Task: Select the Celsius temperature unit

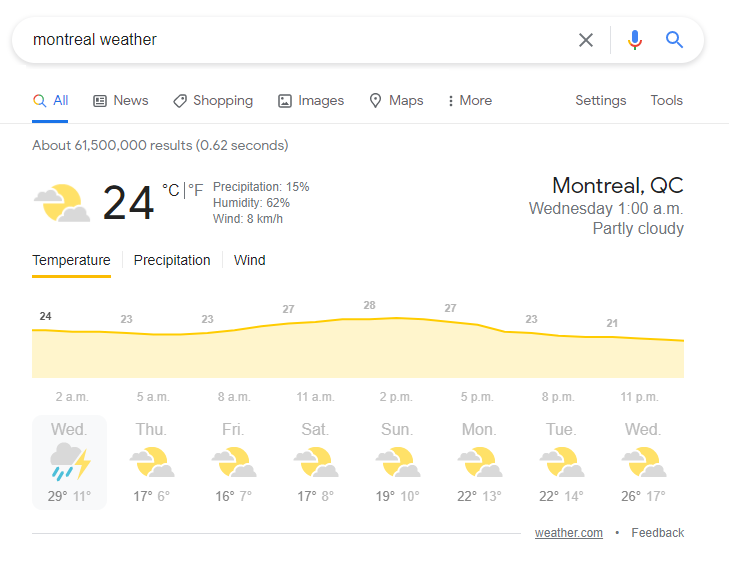Action: 171,190
